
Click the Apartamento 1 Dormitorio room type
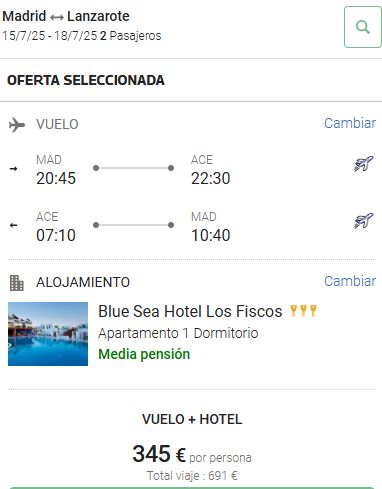(x=178, y=333)
